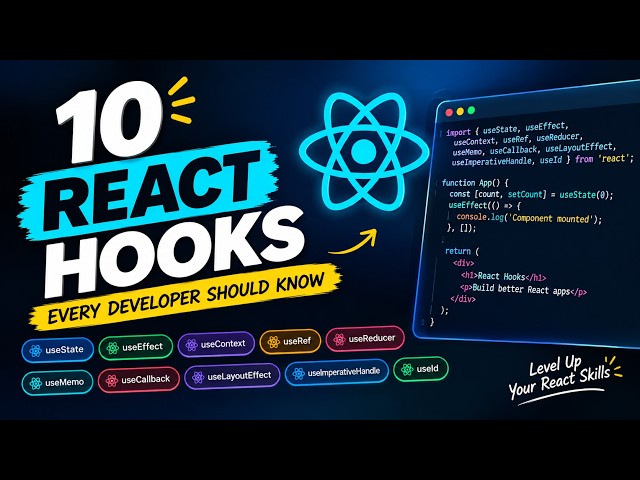
Task: Click the "<p>Build better React apps</p>" line
Action: point(523,290)
